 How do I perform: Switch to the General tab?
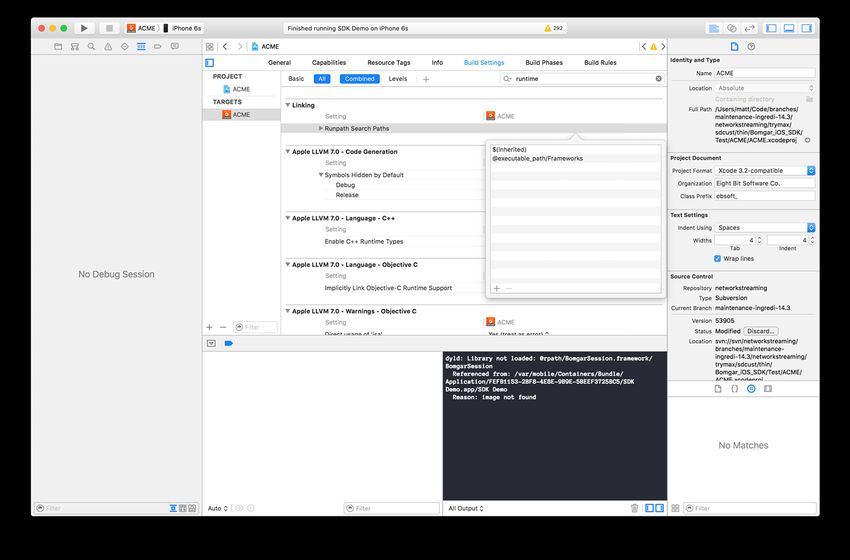pos(279,63)
